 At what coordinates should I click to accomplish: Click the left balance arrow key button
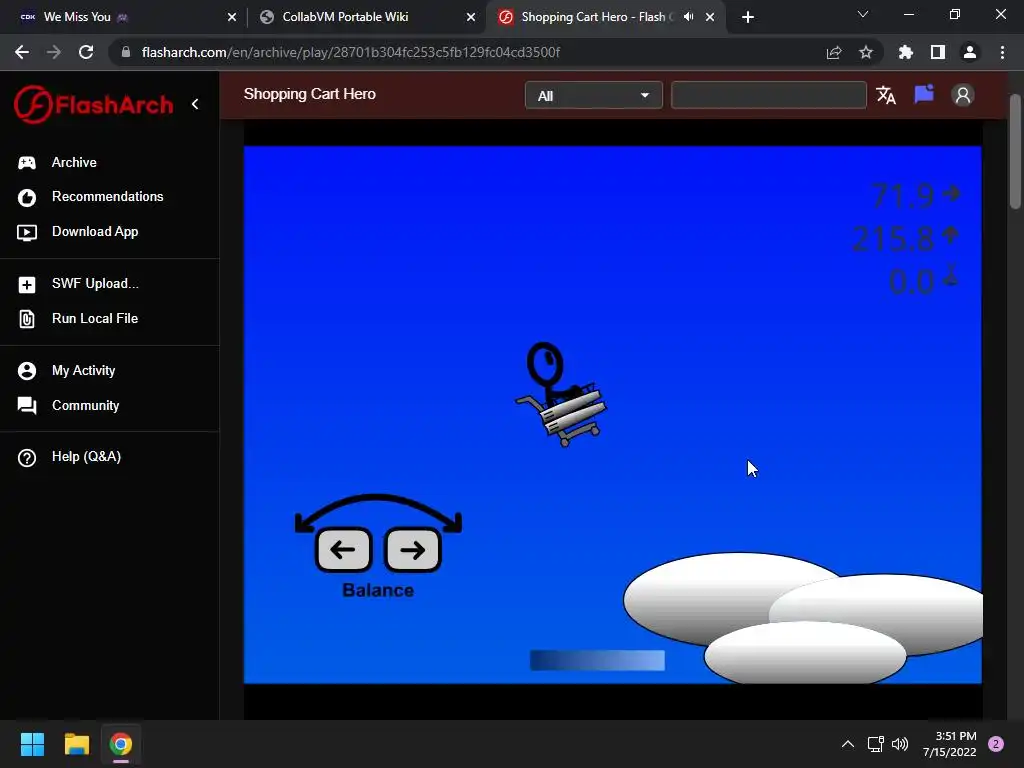pyautogui.click(x=344, y=550)
